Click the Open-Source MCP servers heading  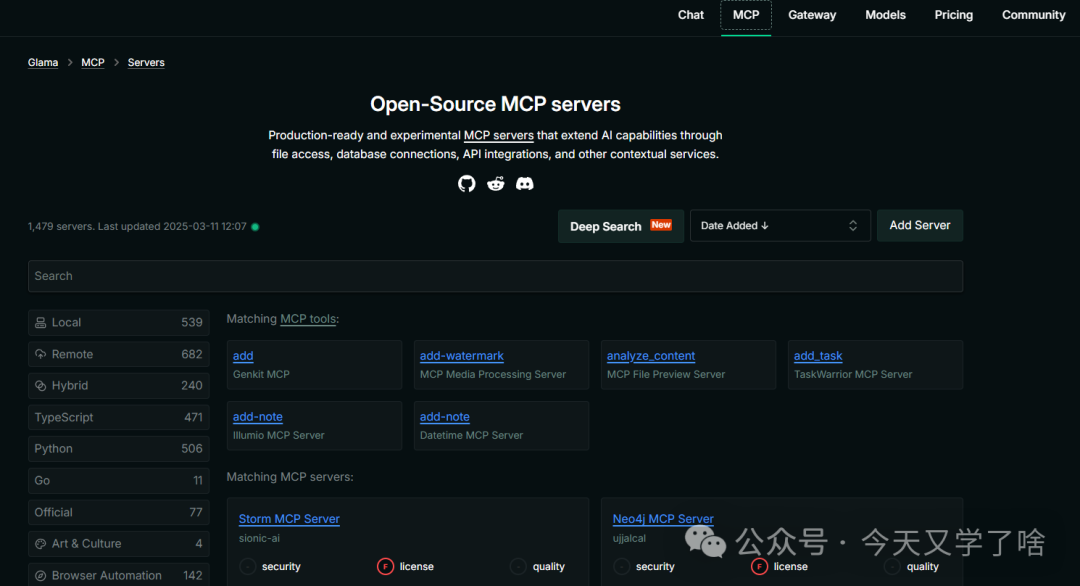click(495, 104)
